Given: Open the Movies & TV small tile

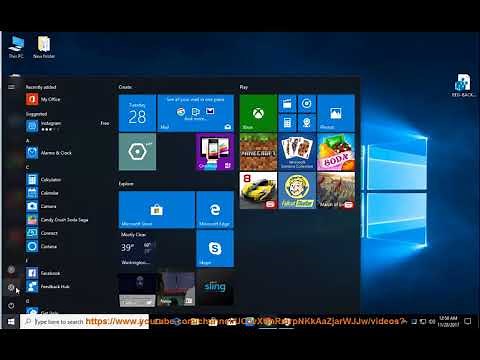Looking at the screenshot, I should click(287, 104).
